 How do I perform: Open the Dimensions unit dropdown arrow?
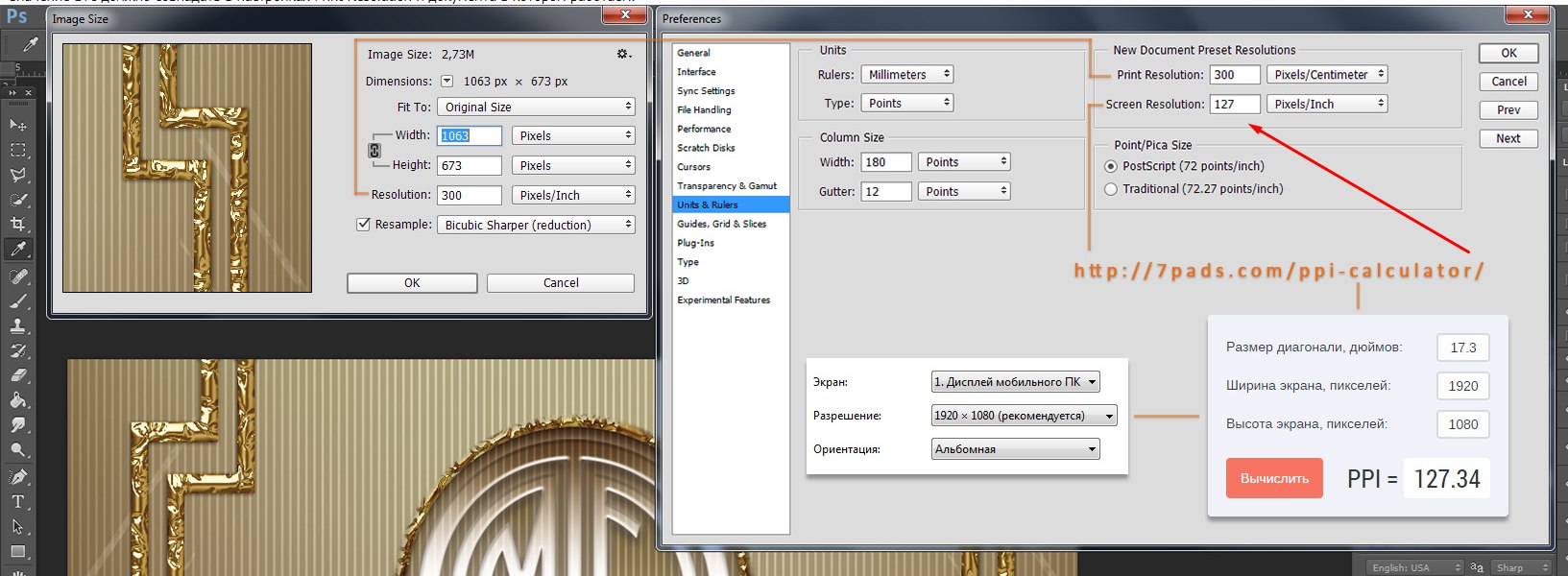point(447,82)
